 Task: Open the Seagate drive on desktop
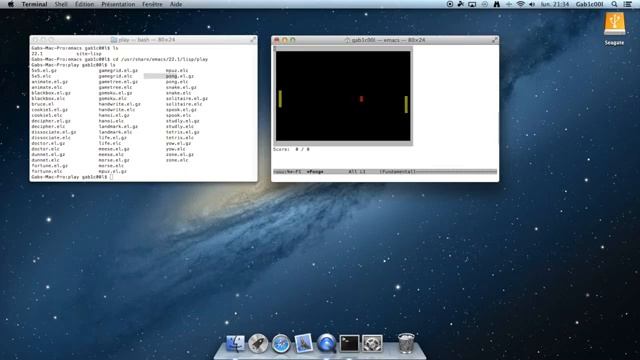614,24
